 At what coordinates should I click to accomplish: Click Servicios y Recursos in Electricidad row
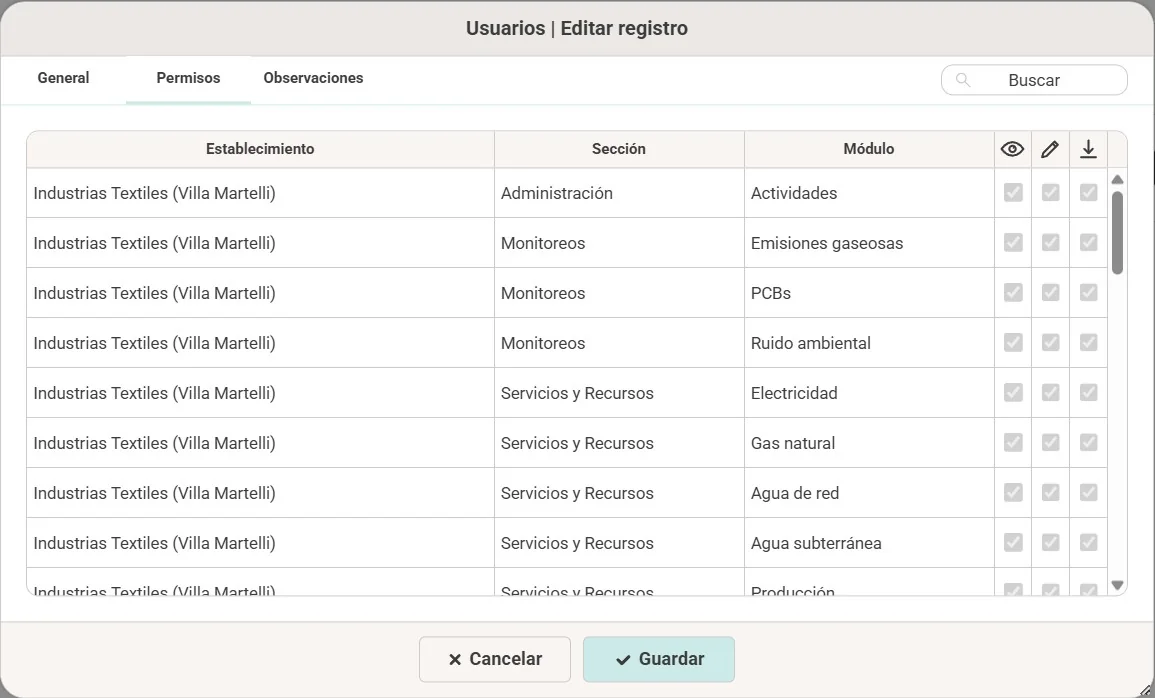(x=619, y=393)
